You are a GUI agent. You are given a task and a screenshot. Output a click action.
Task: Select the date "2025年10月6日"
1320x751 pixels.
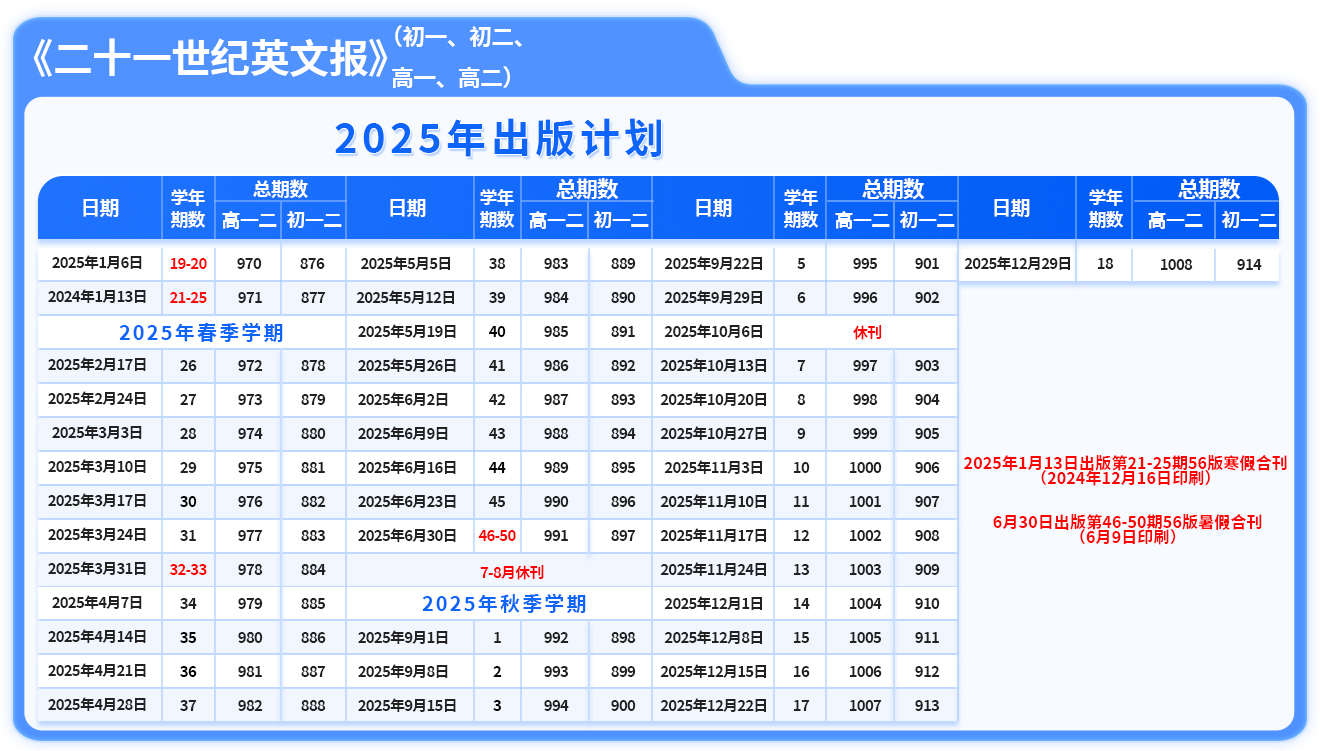pyautogui.click(x=714, y=332)
